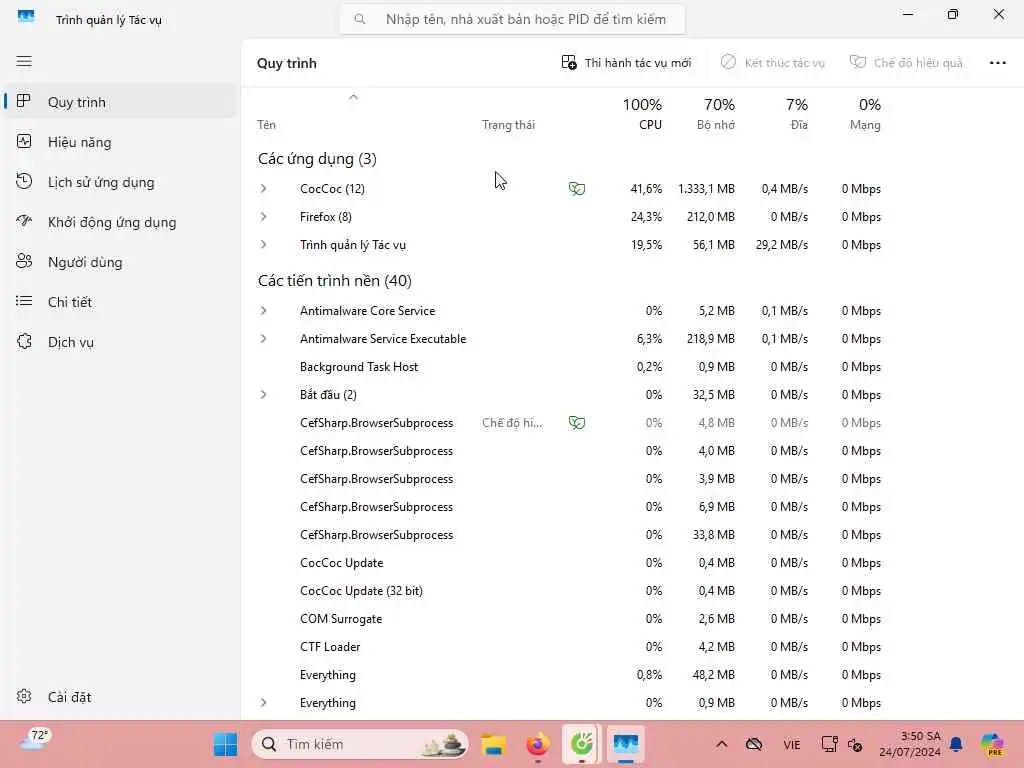Click Task Manager icon in taskbar
This screenshot has height=768, width=1024.
pyautogui.click(x=626, y=744)
